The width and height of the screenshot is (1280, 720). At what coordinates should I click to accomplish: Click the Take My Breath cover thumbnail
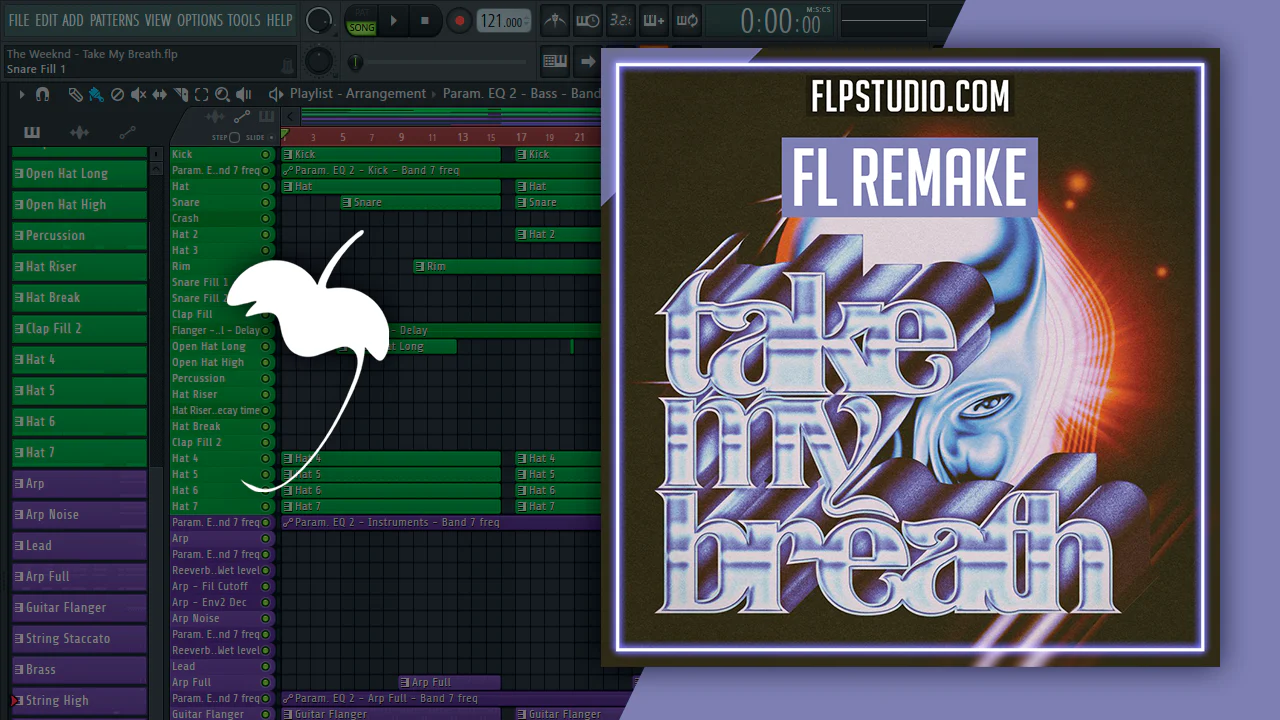pos(910,358)
